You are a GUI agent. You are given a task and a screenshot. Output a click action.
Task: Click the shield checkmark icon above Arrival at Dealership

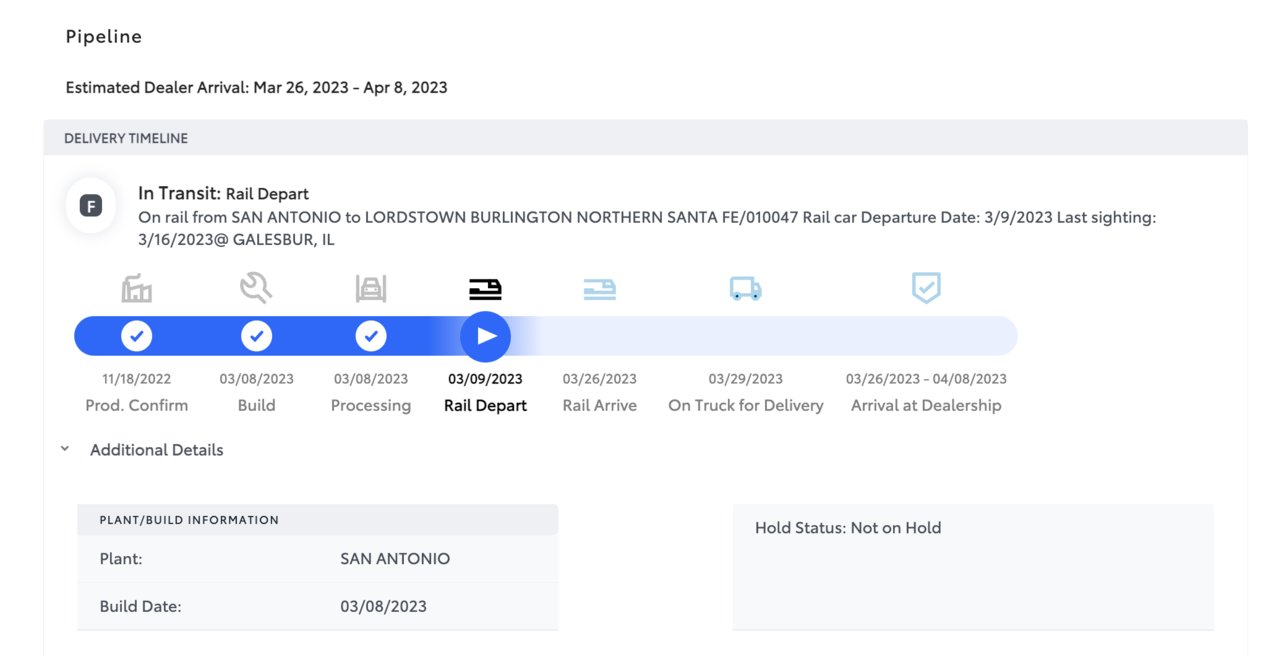[926, 289]
